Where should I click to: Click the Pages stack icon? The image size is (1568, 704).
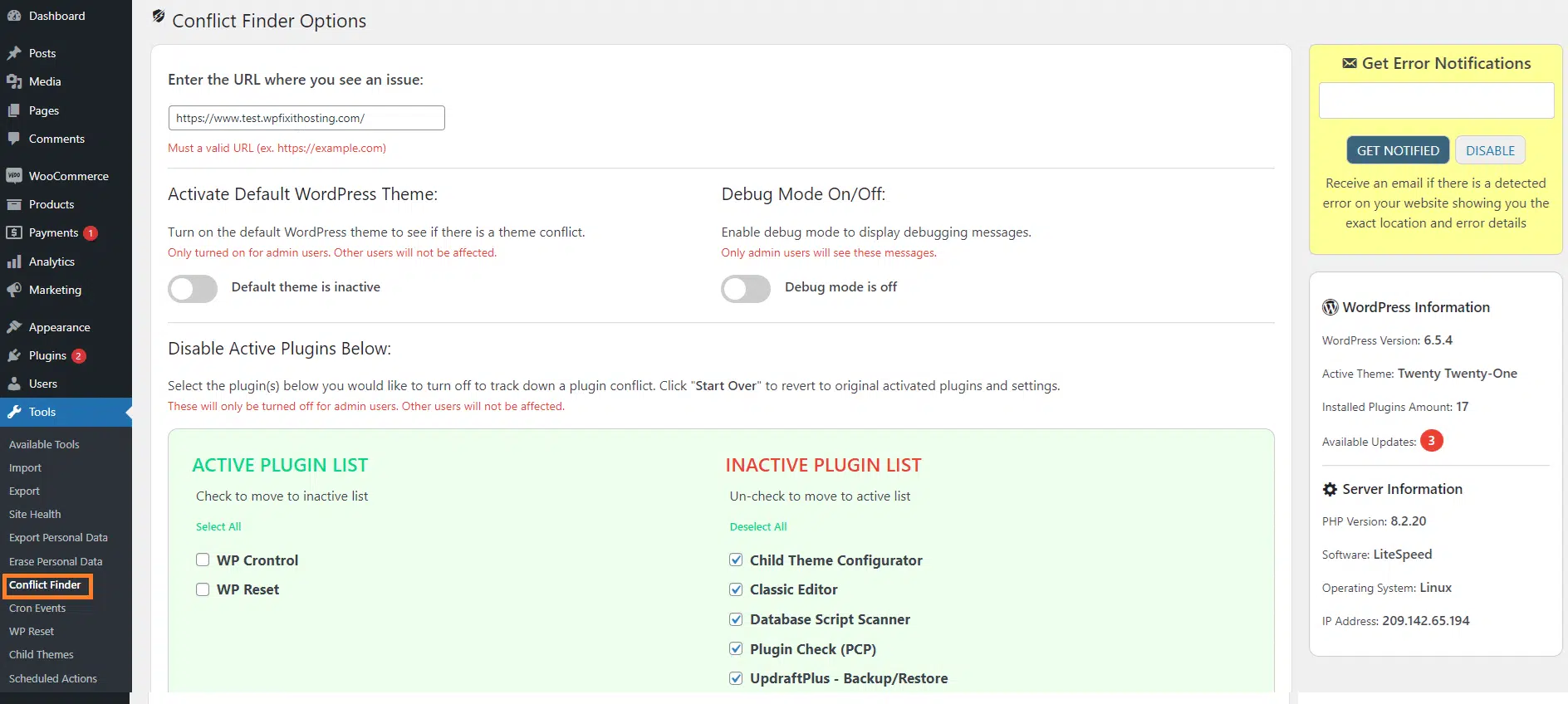pos(14,110)
